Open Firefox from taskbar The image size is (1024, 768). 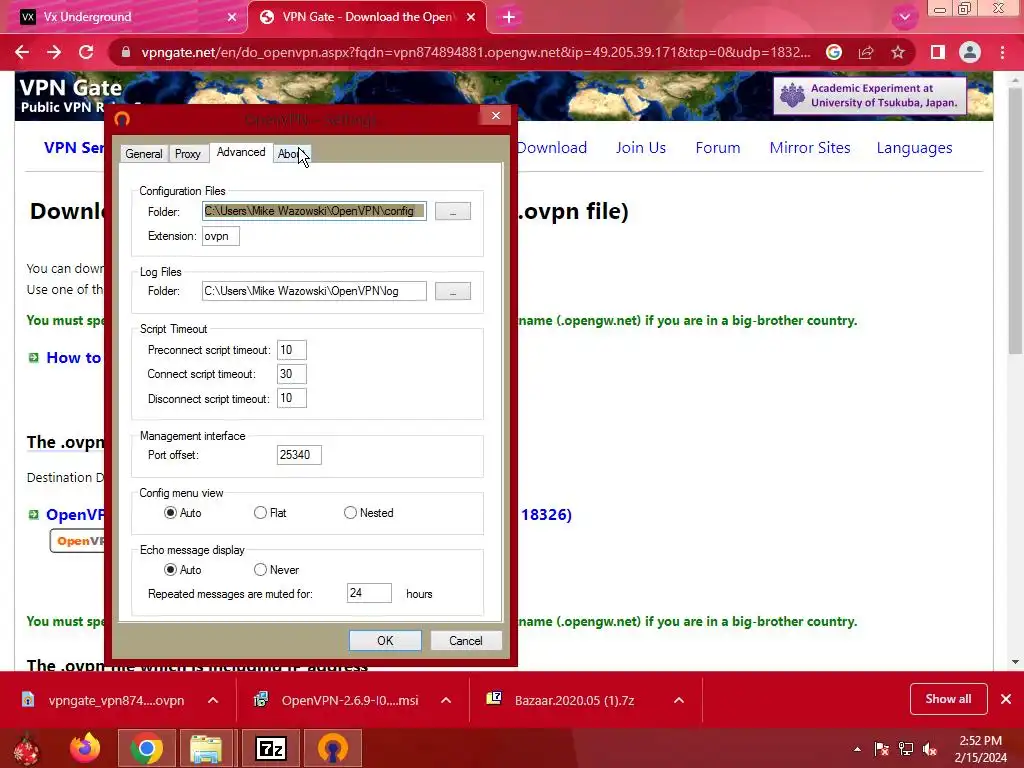(85, 748)
